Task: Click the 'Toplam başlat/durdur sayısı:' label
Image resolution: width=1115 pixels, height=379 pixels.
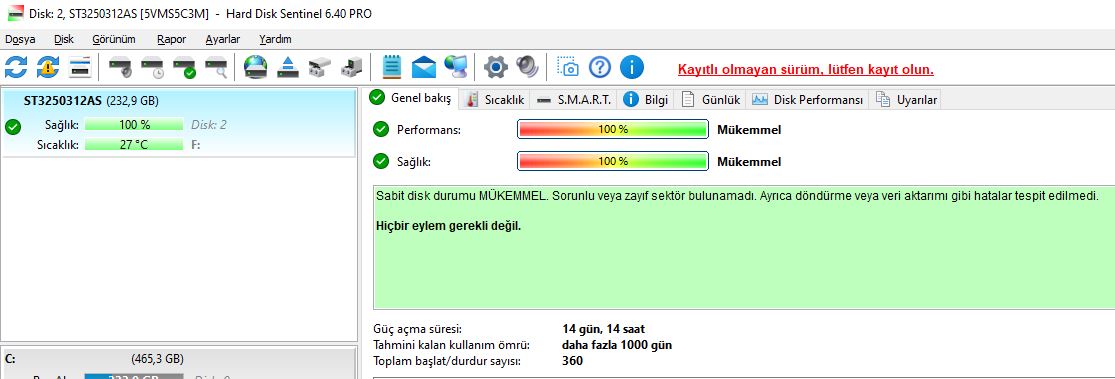Action: 447,361
